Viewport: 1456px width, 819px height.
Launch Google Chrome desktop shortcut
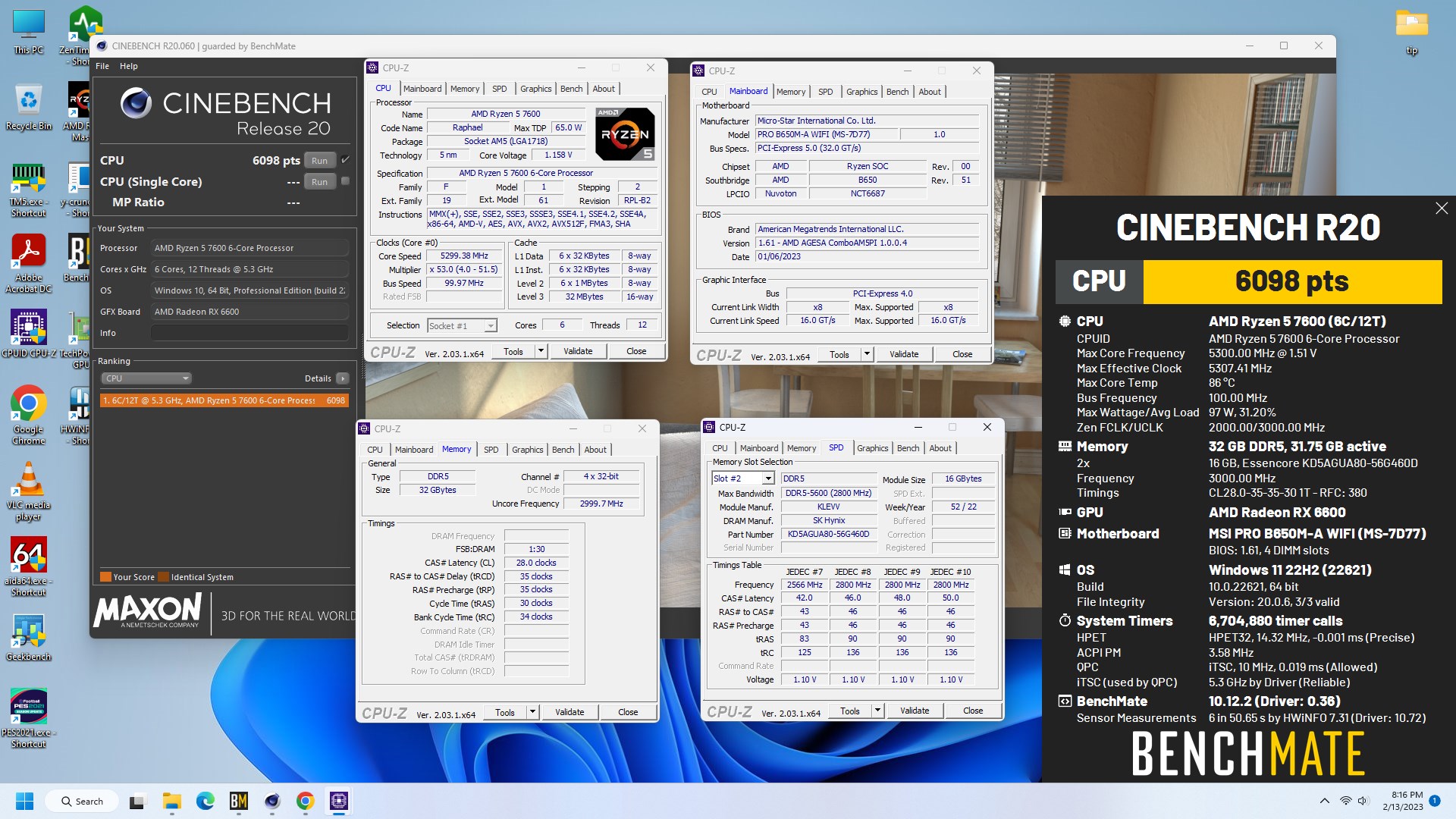(29, 415)
